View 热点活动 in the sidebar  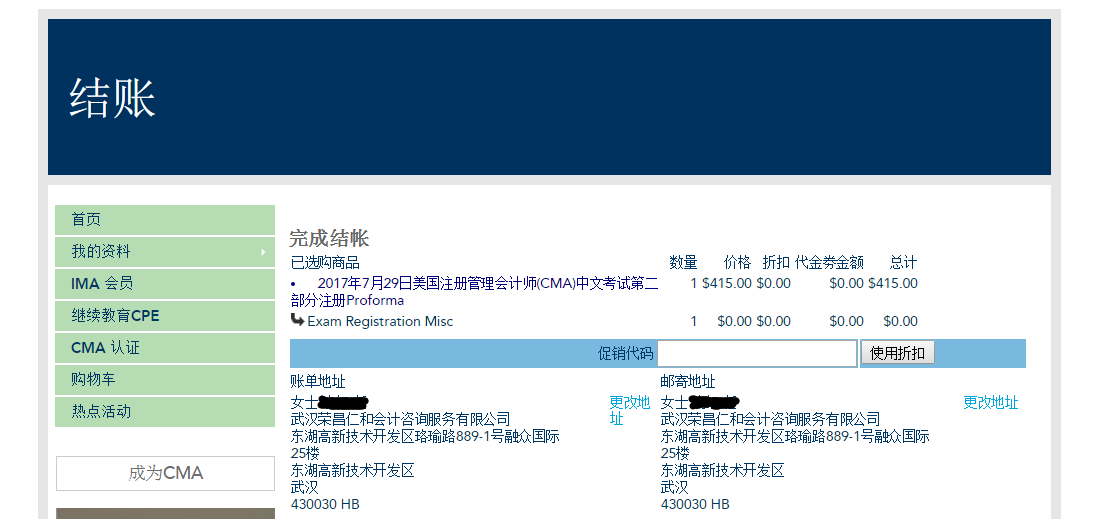[x=101, y=412]
